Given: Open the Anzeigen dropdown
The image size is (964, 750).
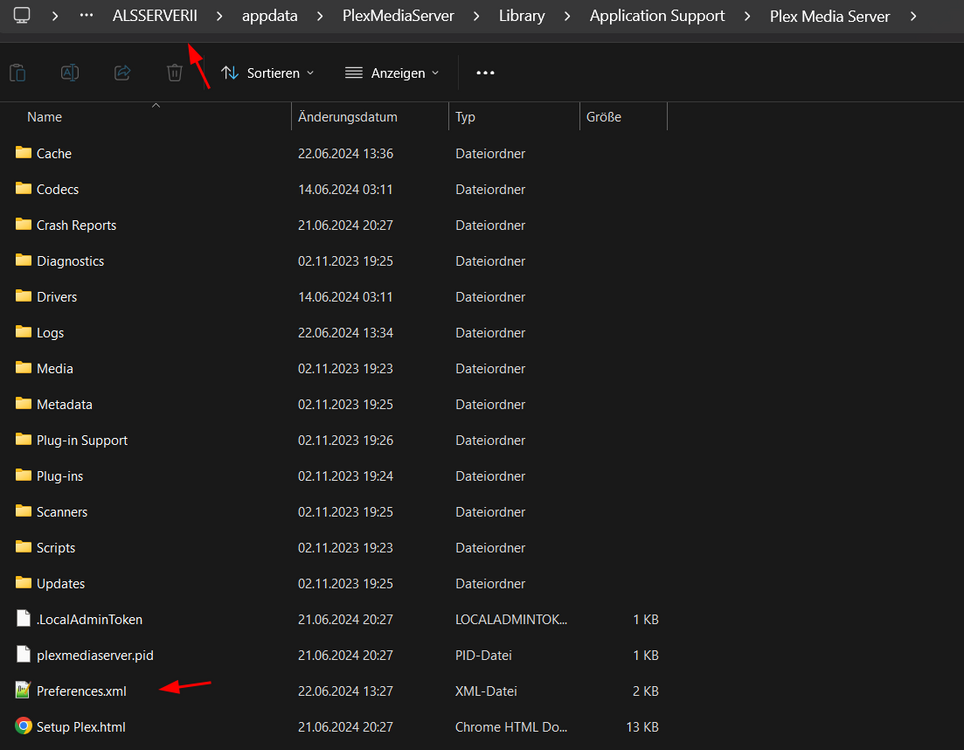Looking at the screenshot, I should pyautogui.click(x=392, y=73).
